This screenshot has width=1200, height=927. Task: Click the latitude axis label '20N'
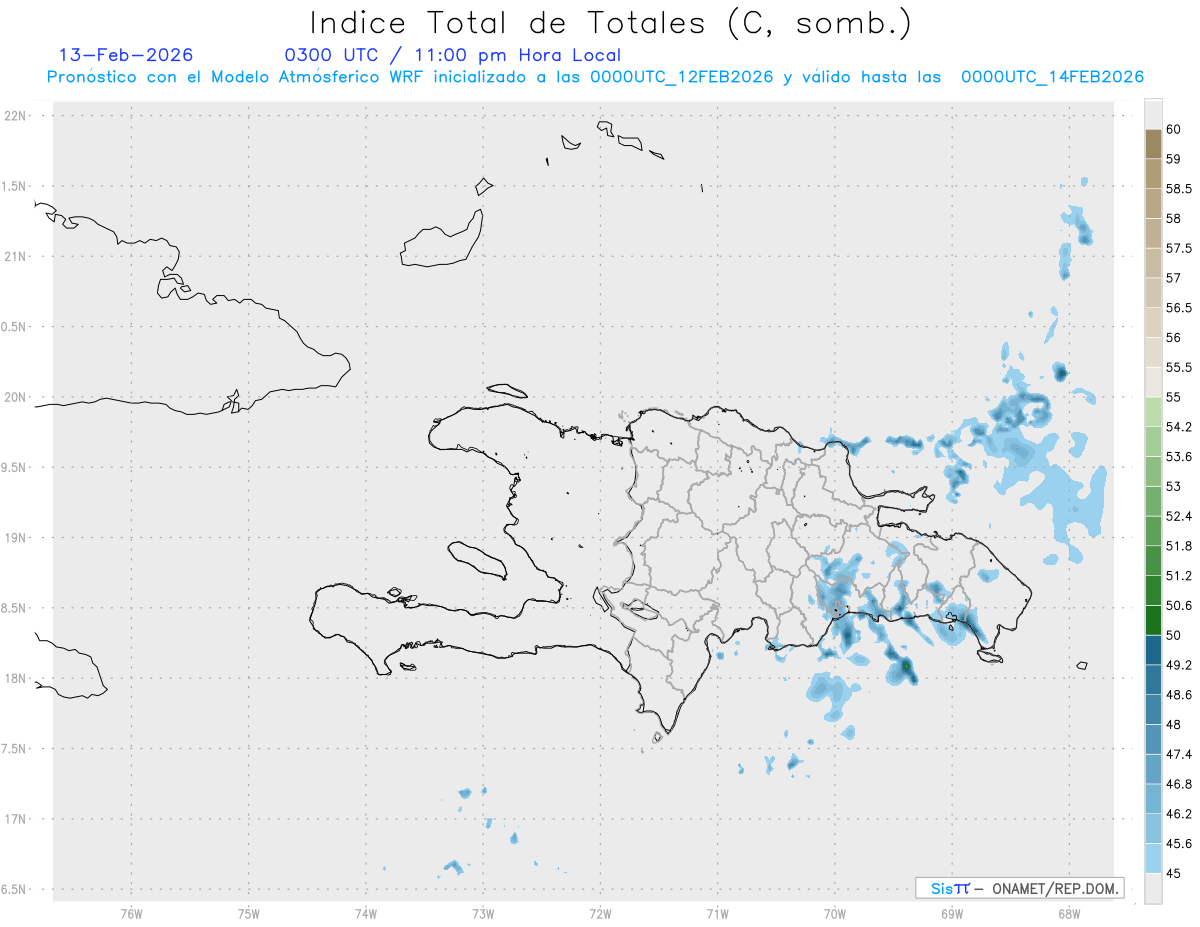point(16,397)
